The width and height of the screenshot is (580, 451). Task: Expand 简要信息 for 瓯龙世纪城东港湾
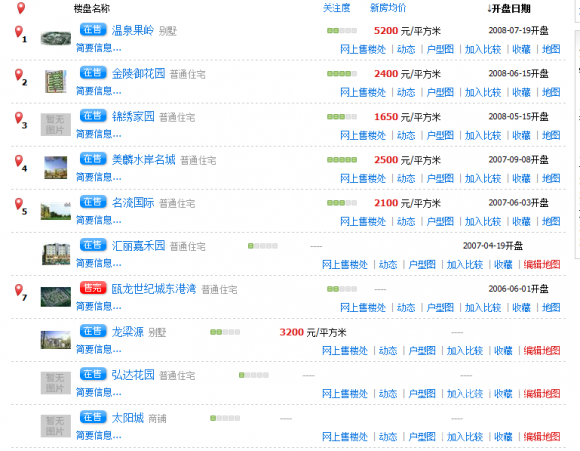click(x=99, y=306)
